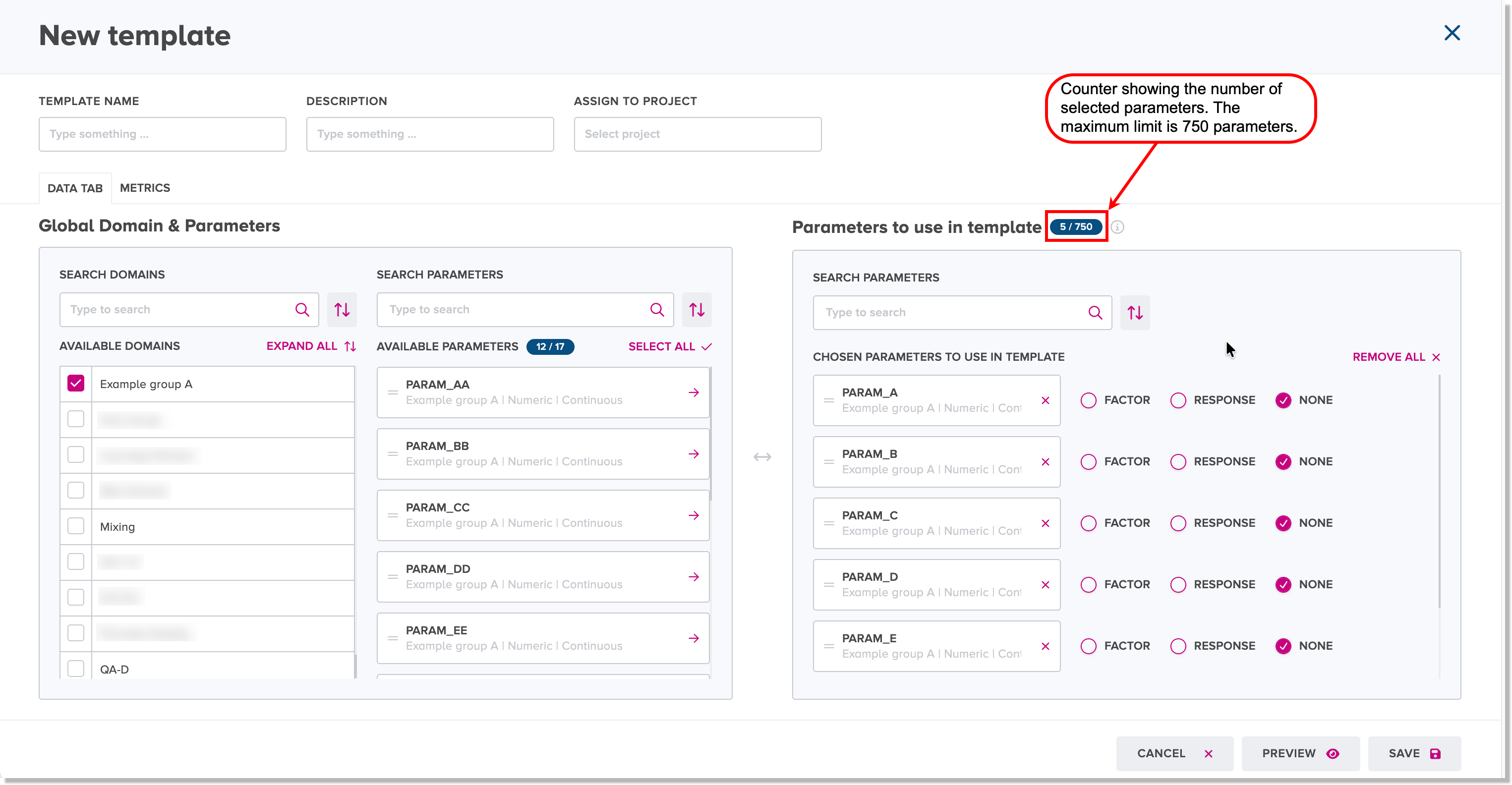
Task: Set PARAM_B as RESPONSE
Action: [x=1177, y=462]
